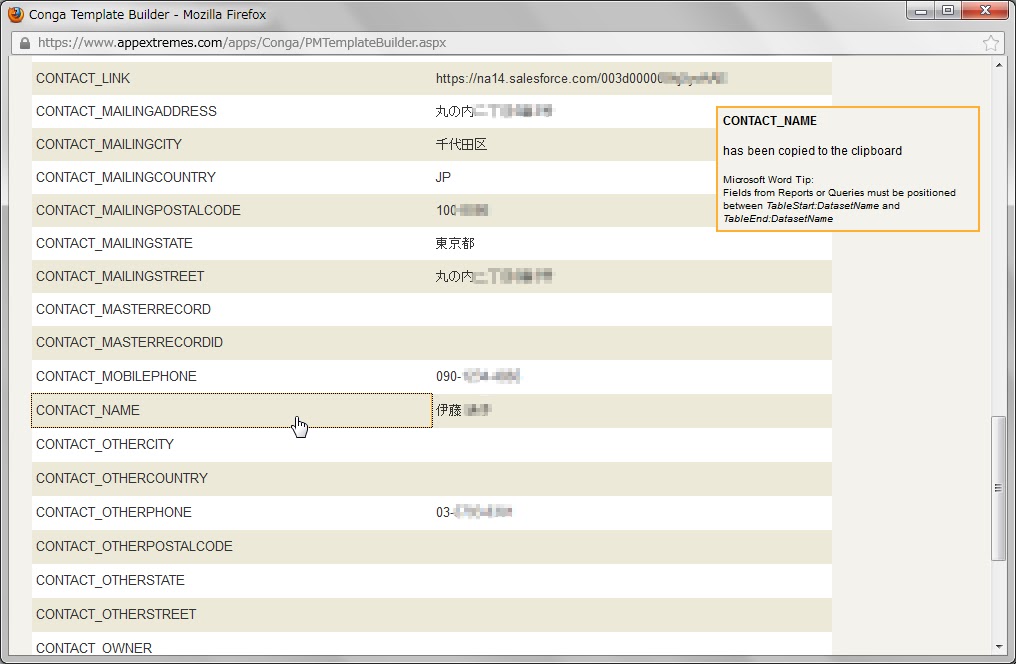
Task: Close the Conga Template Builder window
Action: [986, 11]
